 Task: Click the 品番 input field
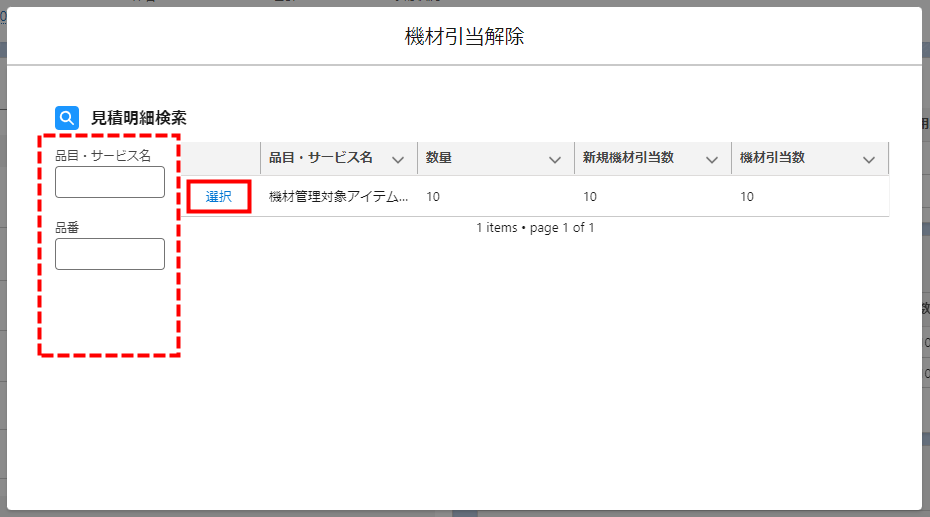(x=110, y=254)
